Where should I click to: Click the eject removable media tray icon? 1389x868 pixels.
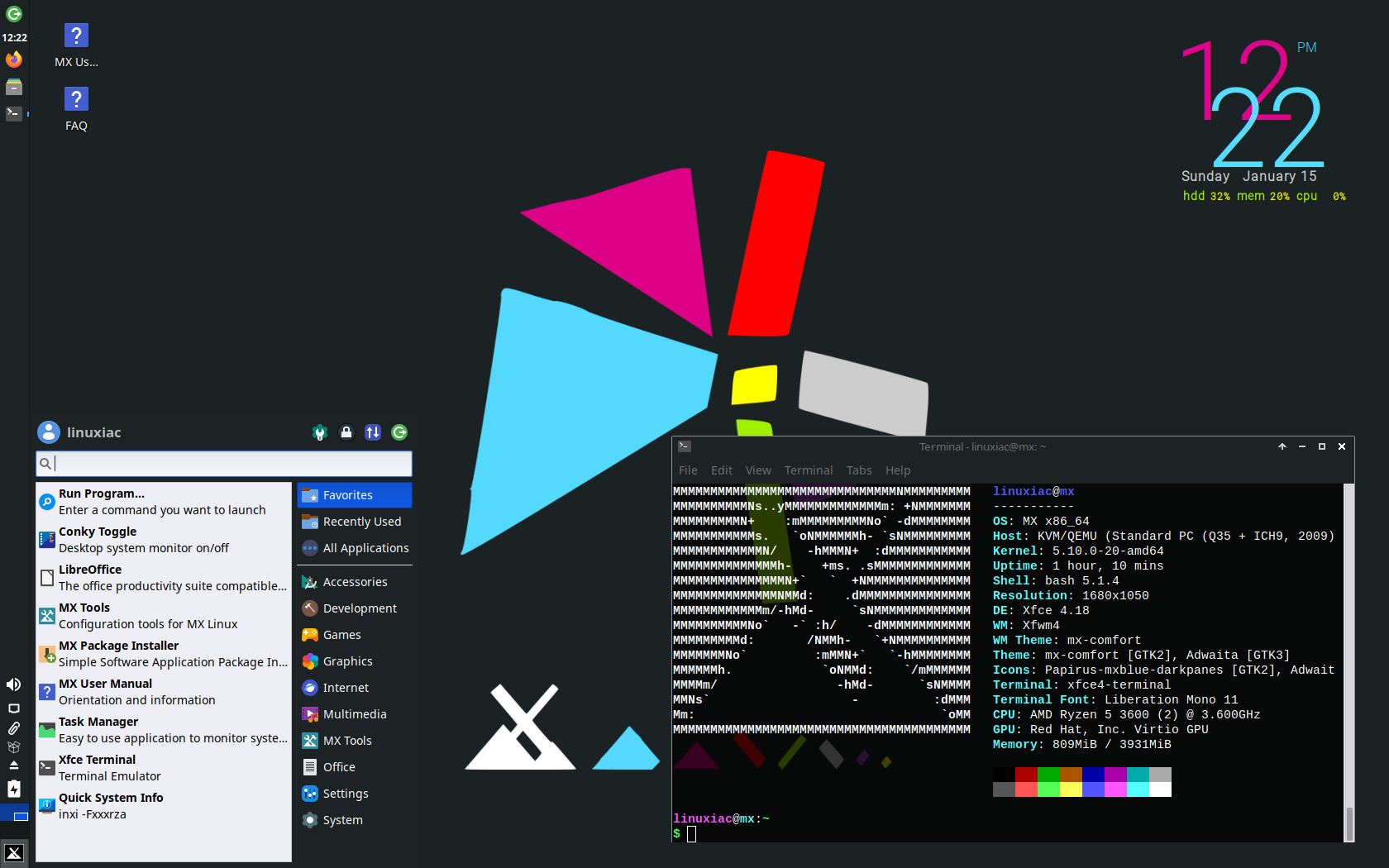click(x=14, y=765)
